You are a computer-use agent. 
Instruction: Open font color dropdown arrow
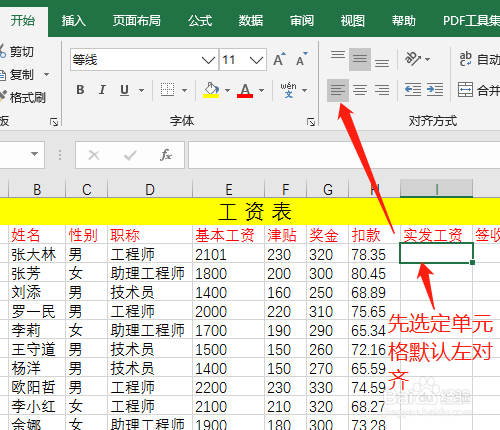(x=262, y=90)
